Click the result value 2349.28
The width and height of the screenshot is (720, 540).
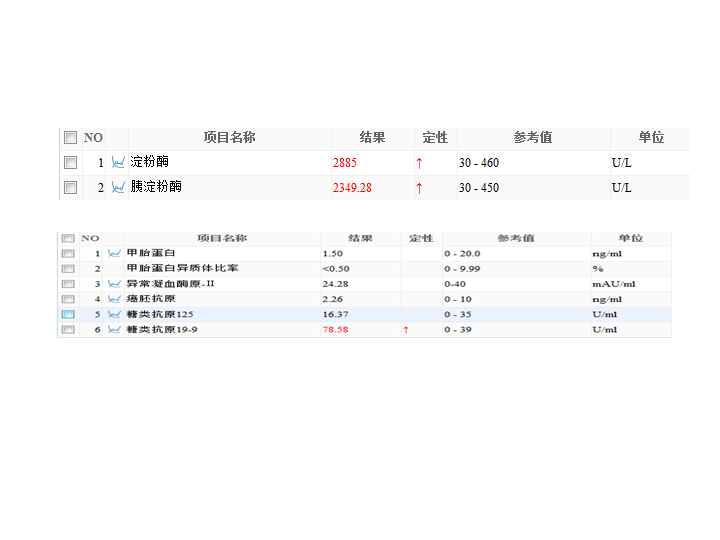pyautogui.click(x=352, y=188)
